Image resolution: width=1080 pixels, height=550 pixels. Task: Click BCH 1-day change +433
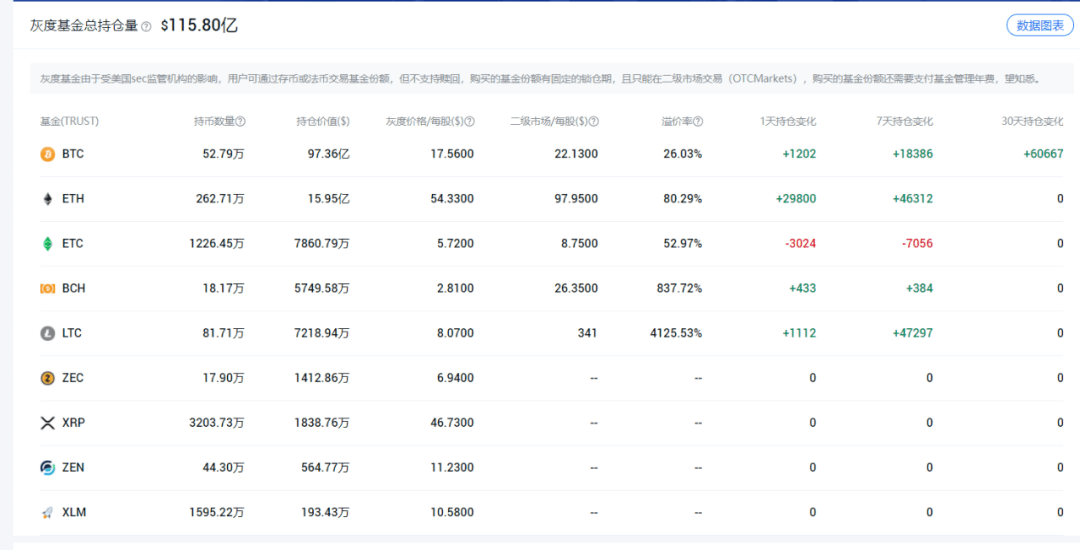click(x=802, y=288)
